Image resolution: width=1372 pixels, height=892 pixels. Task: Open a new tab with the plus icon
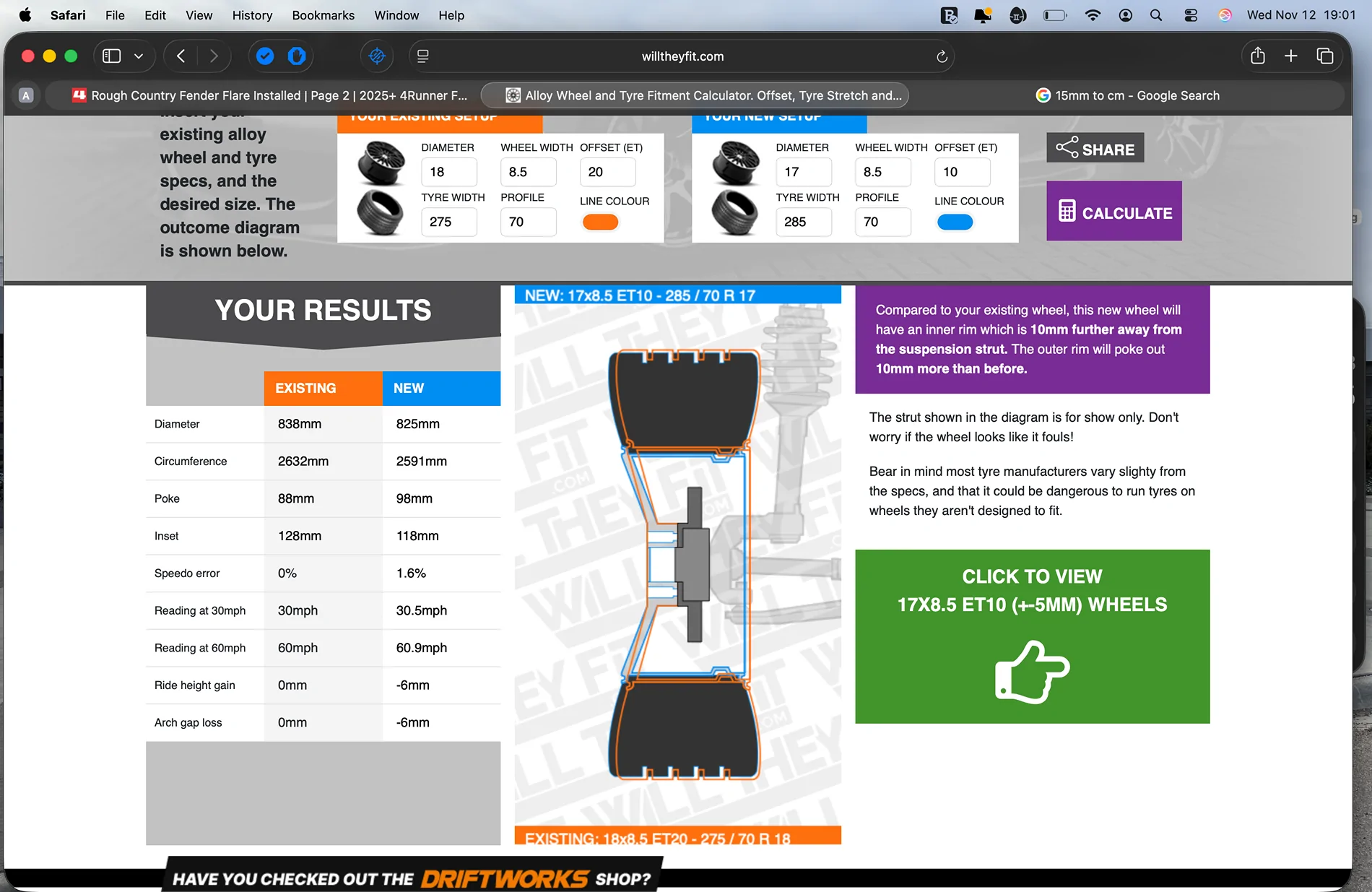tap(1290, 56)
